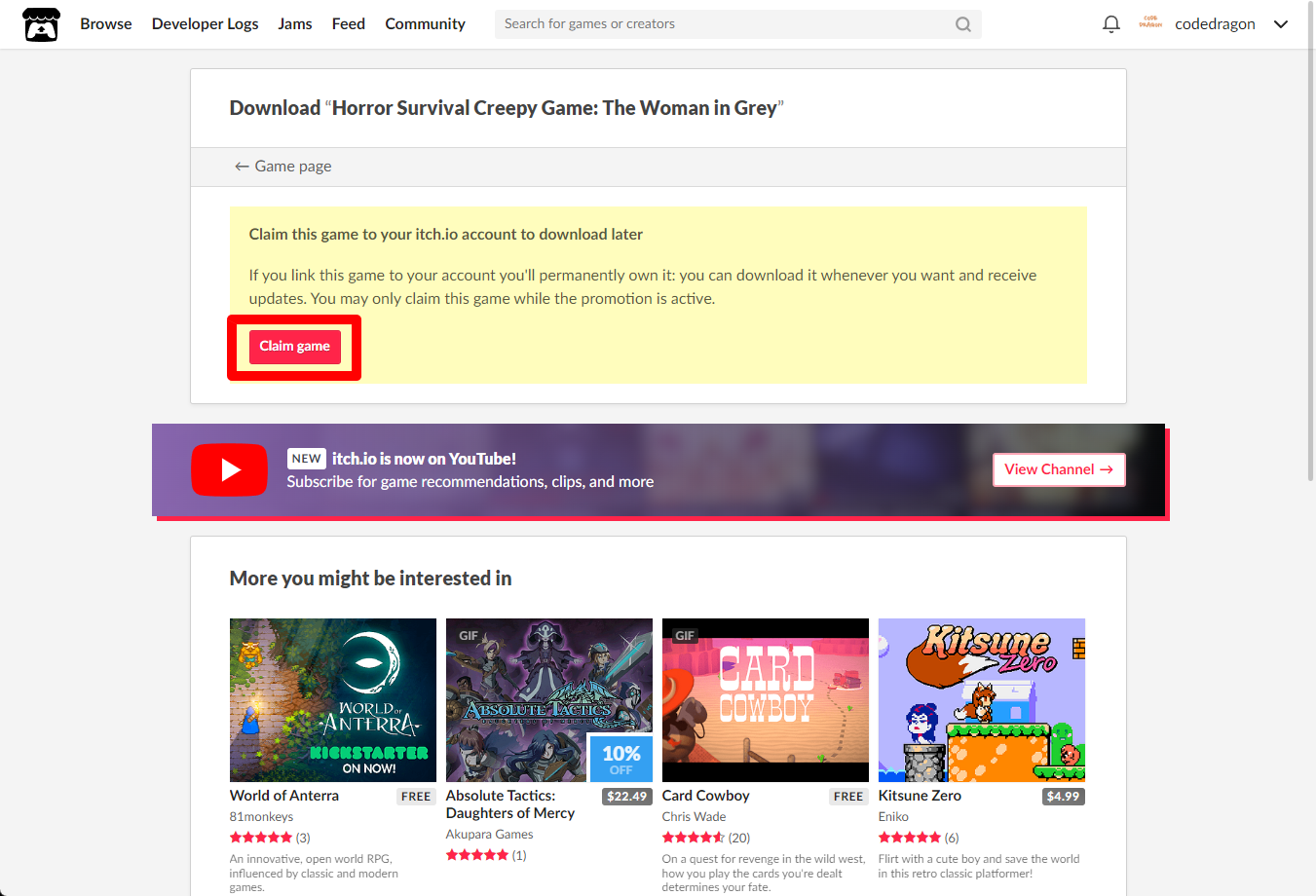Click 'Claim this game to your itch.io account' heading
Viewport: 1316px width, 896px height.
click(x=445, y=235)
